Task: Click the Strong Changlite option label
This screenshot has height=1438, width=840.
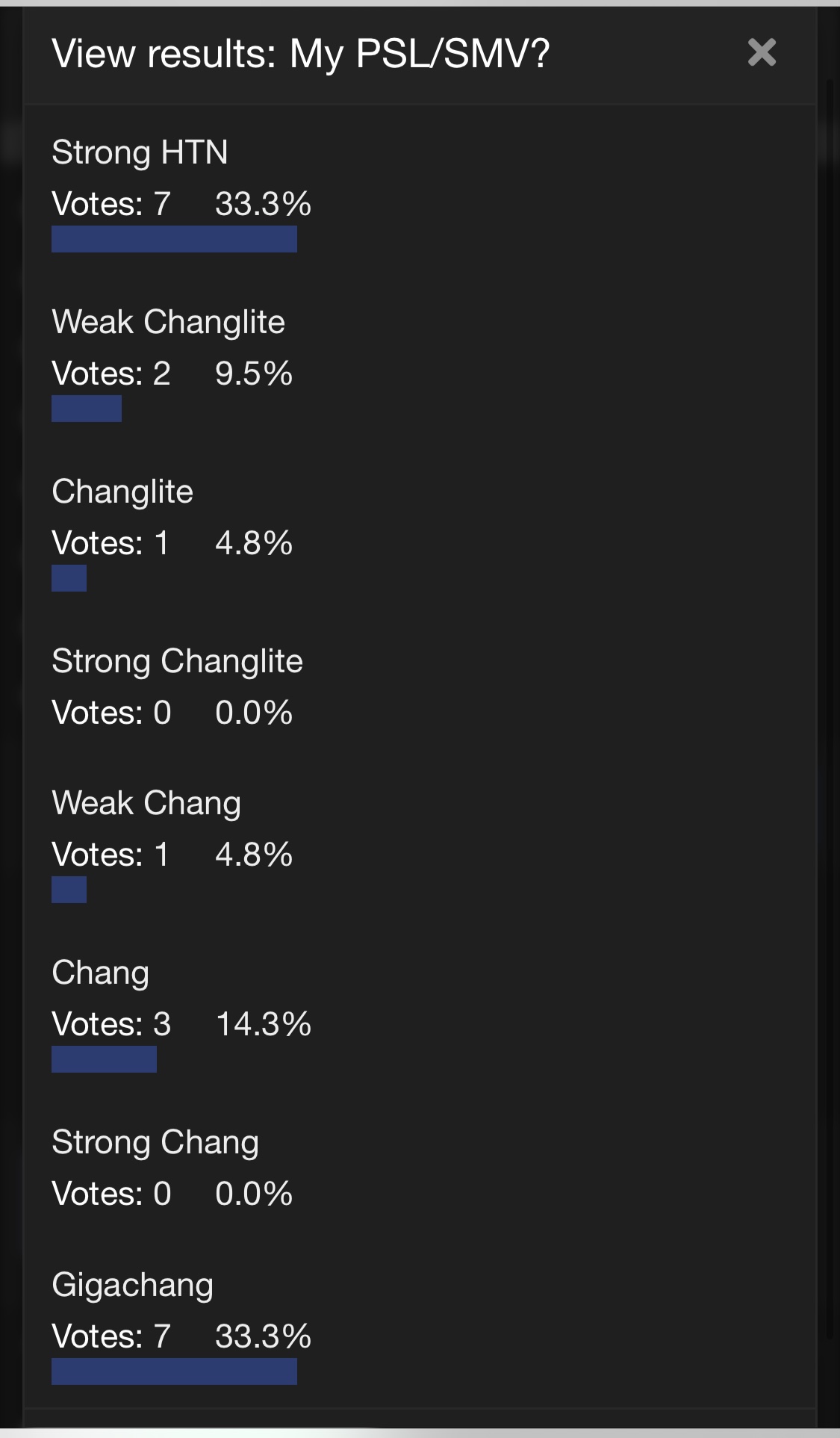Action: click(x=177, y=662)
